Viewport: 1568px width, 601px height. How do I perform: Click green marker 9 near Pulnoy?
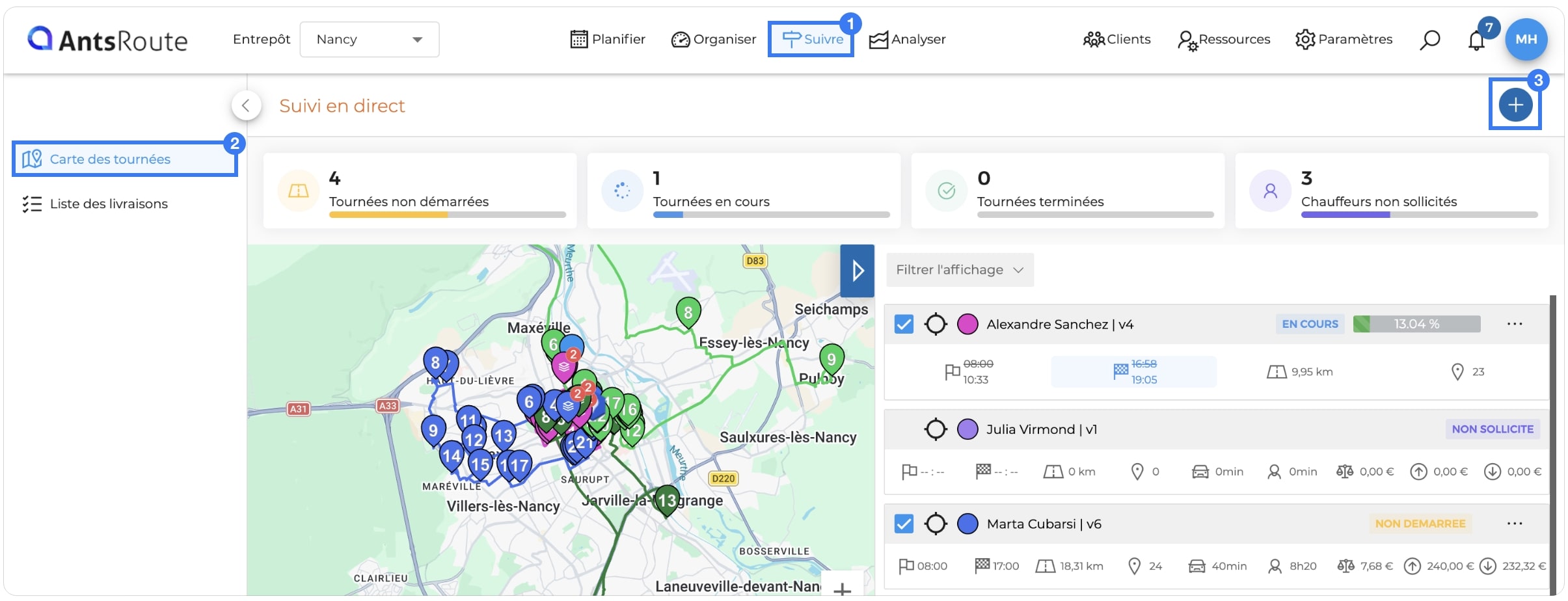point(831,361)
